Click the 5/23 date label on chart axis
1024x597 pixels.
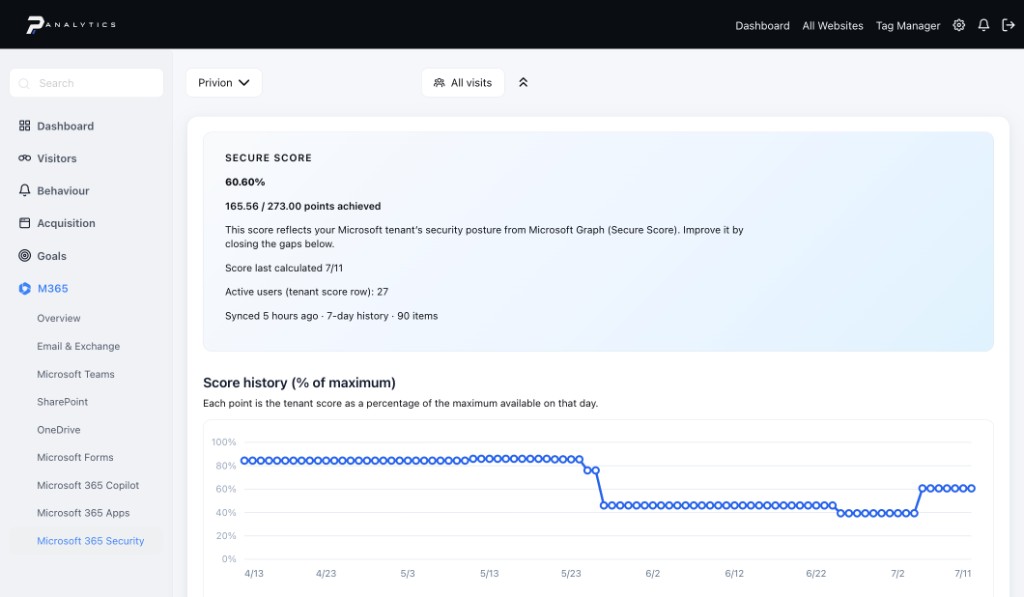point(571,573)
